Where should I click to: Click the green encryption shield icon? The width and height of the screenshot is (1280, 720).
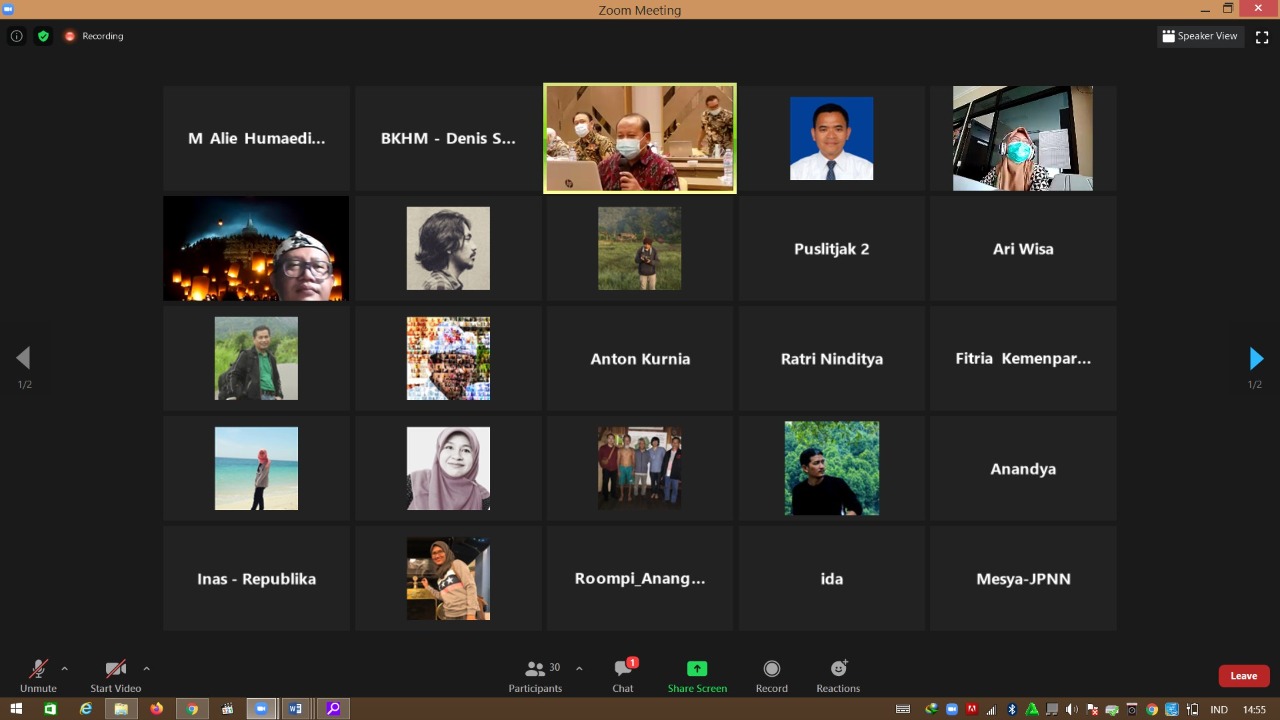coord(43,36)
